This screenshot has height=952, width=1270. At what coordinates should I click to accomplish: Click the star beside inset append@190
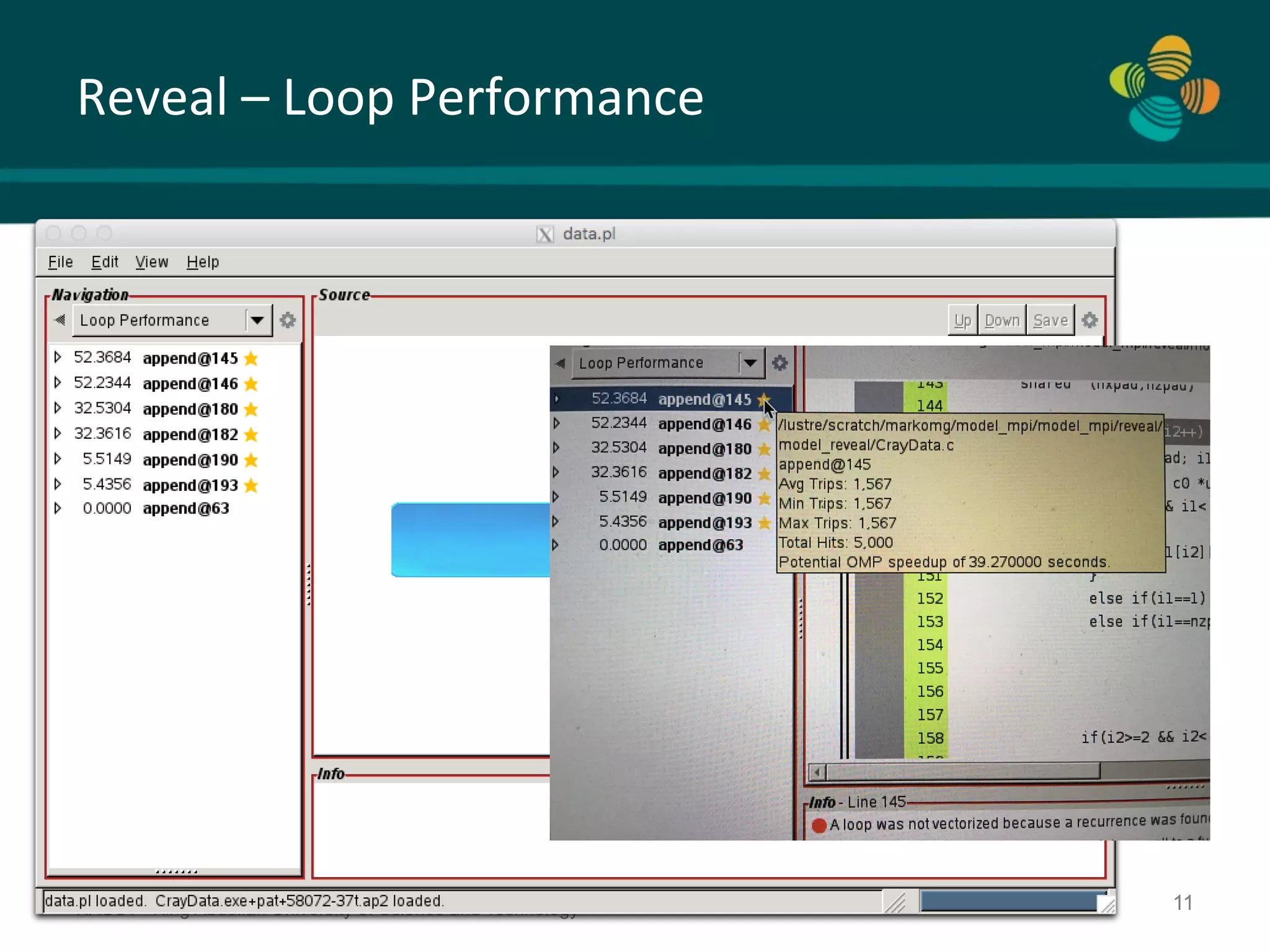point(765,499)
